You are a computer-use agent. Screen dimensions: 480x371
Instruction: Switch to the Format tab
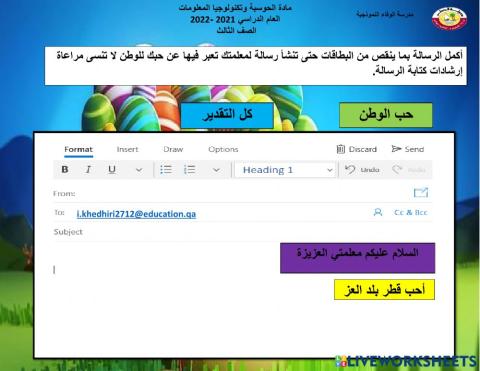click(78, 149)
